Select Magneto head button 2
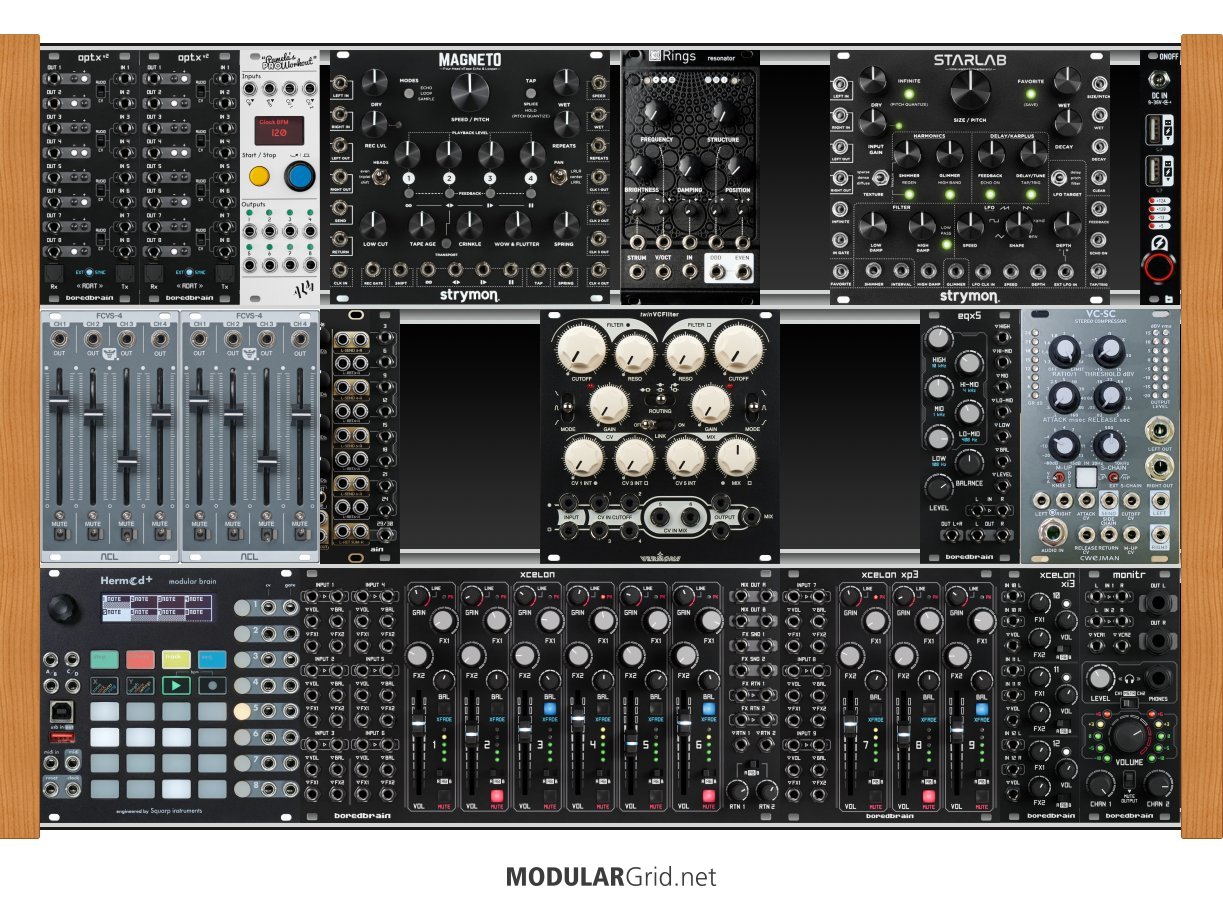 pos(449,179)
